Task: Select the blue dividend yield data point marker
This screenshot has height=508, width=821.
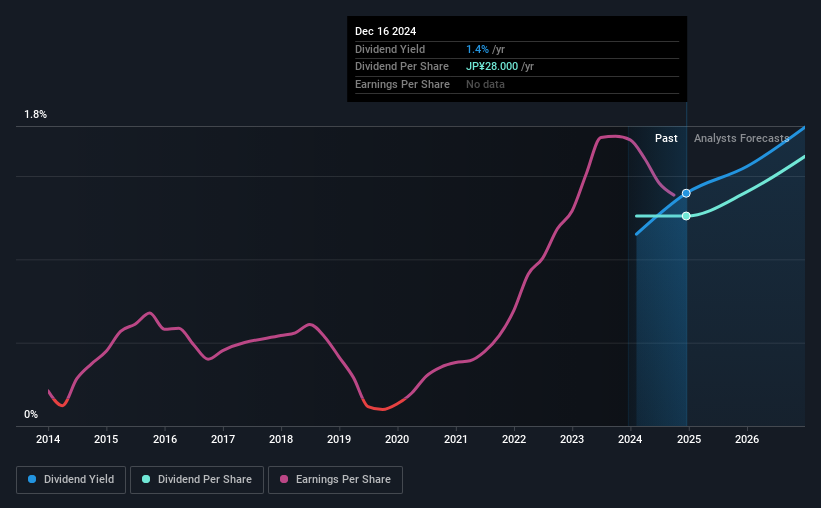Action: click(x=686, y=193)
